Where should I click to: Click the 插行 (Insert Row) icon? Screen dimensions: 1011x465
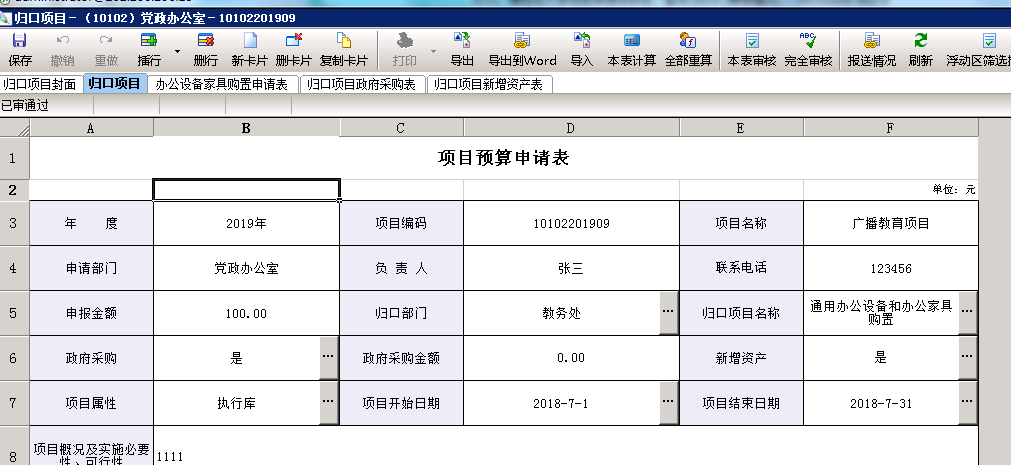[x=149, y=49]
